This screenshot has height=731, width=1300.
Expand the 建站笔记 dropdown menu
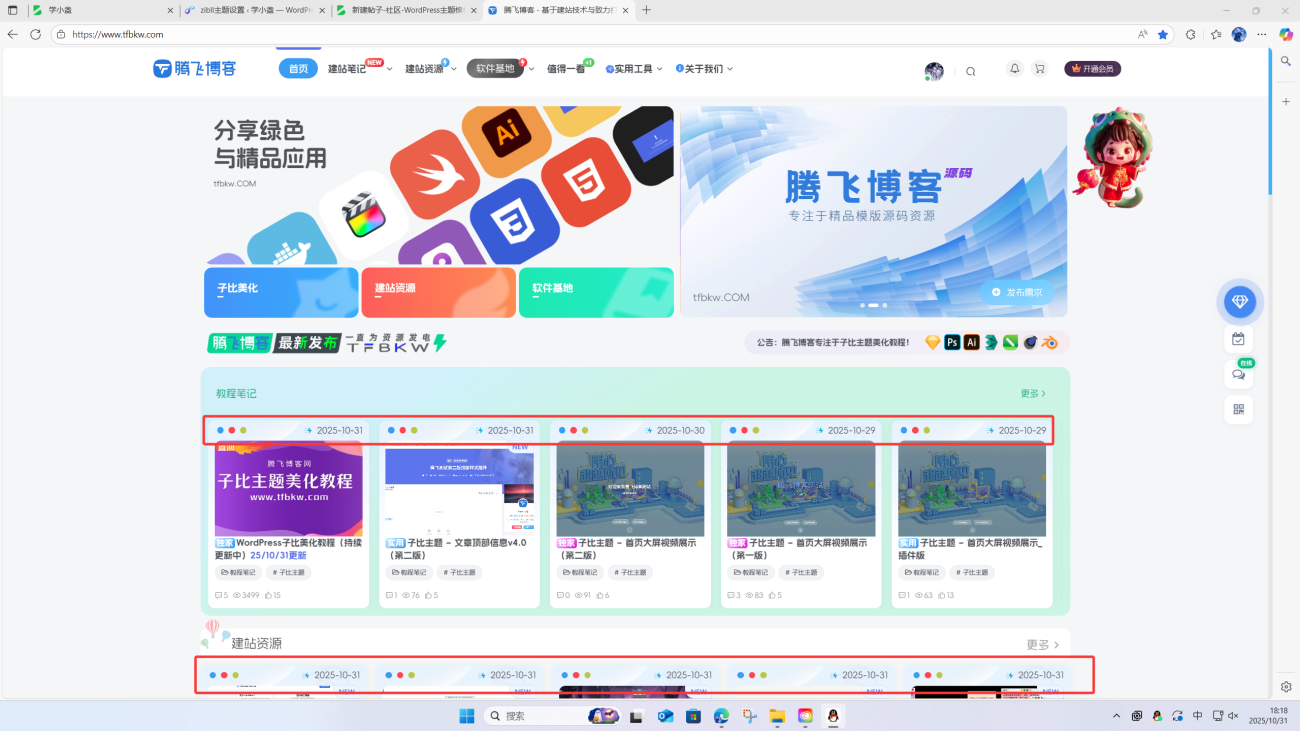tap(348, 68)
